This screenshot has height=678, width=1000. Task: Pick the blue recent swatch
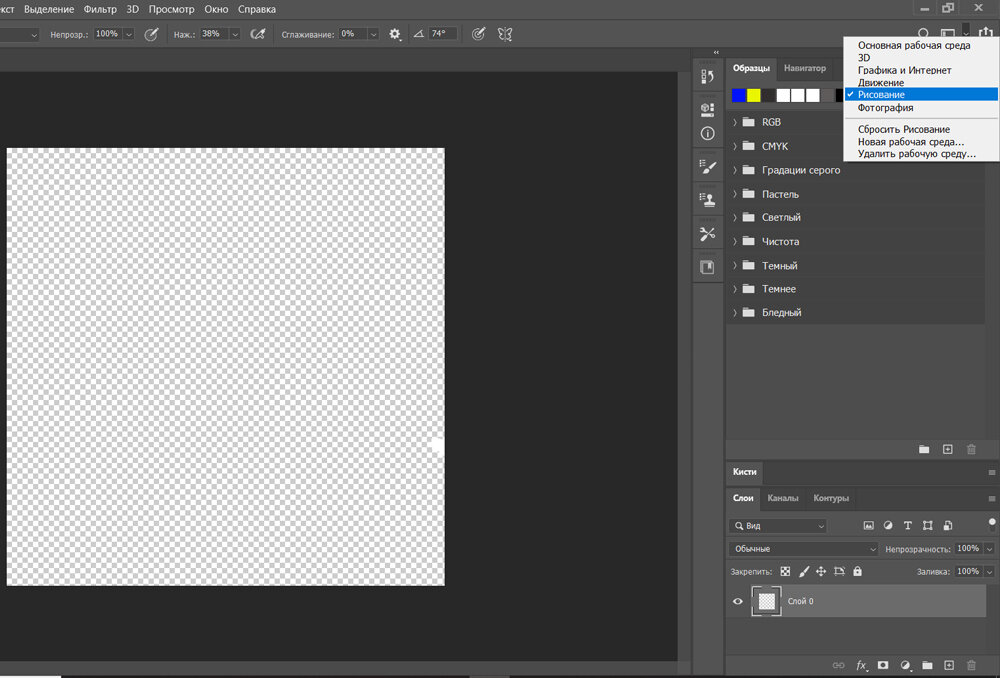tap(739, 96)
